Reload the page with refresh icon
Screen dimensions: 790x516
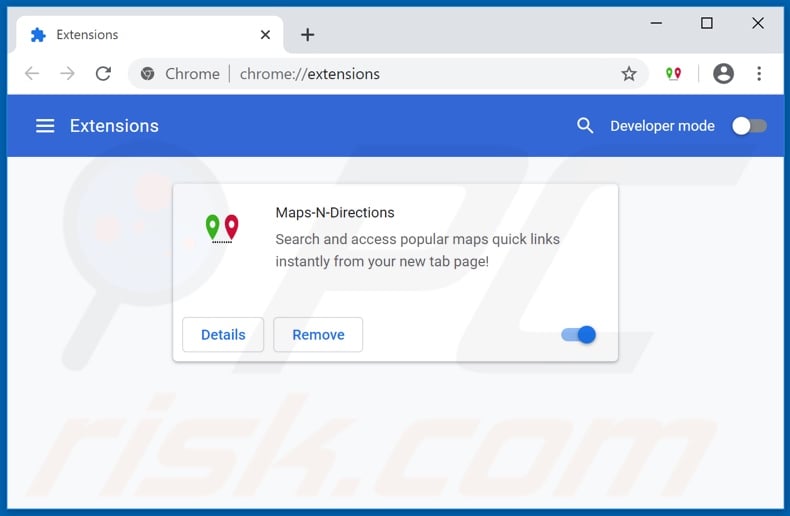103,74
